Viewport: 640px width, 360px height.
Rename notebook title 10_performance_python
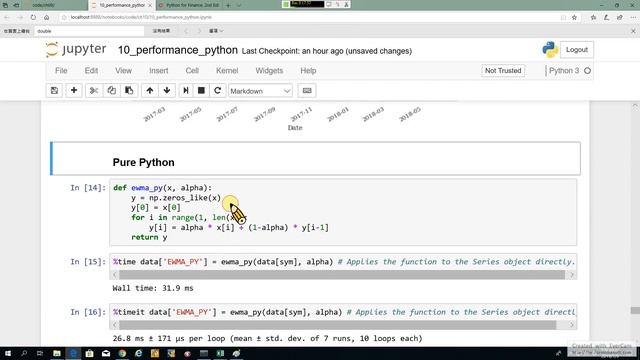coord(178,50)
